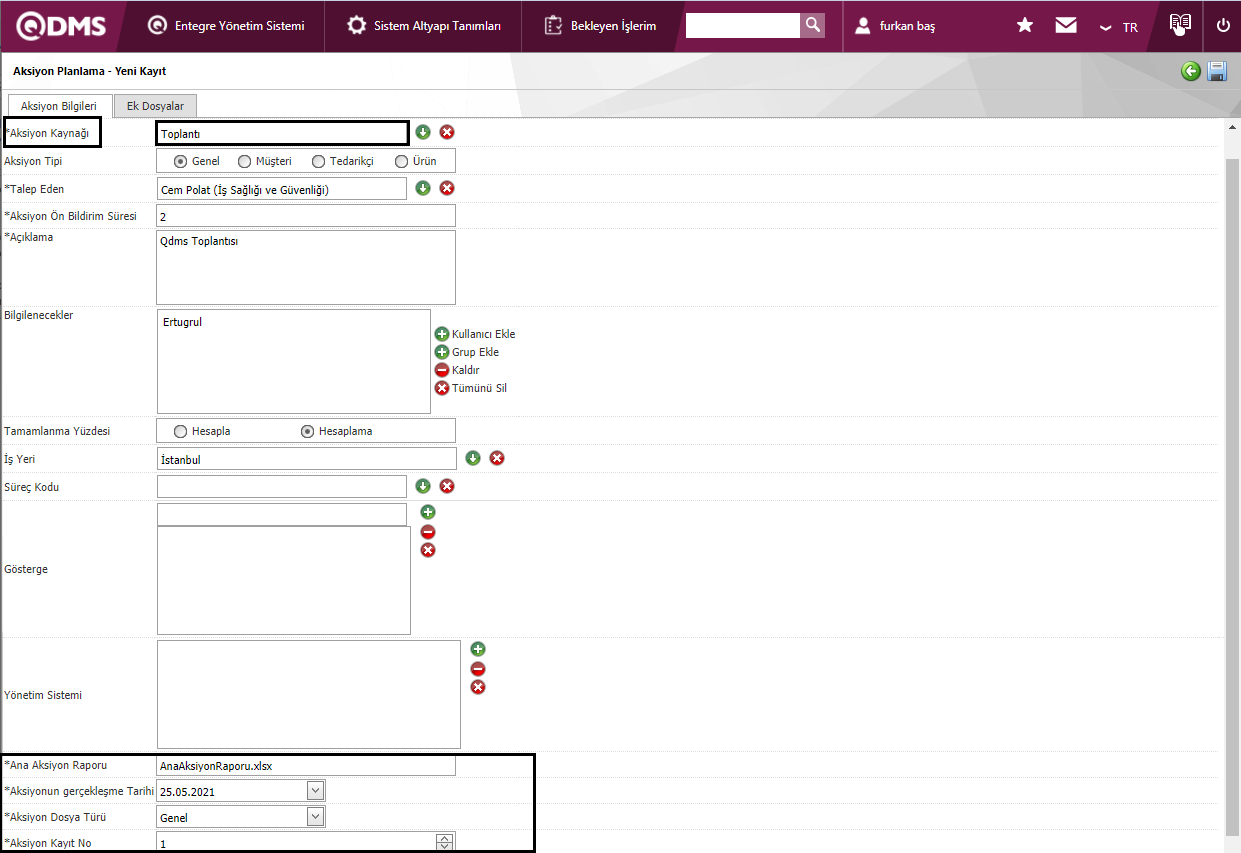
Task: Click Kaldır to remove the selected recipient
Action: point(457,370)
